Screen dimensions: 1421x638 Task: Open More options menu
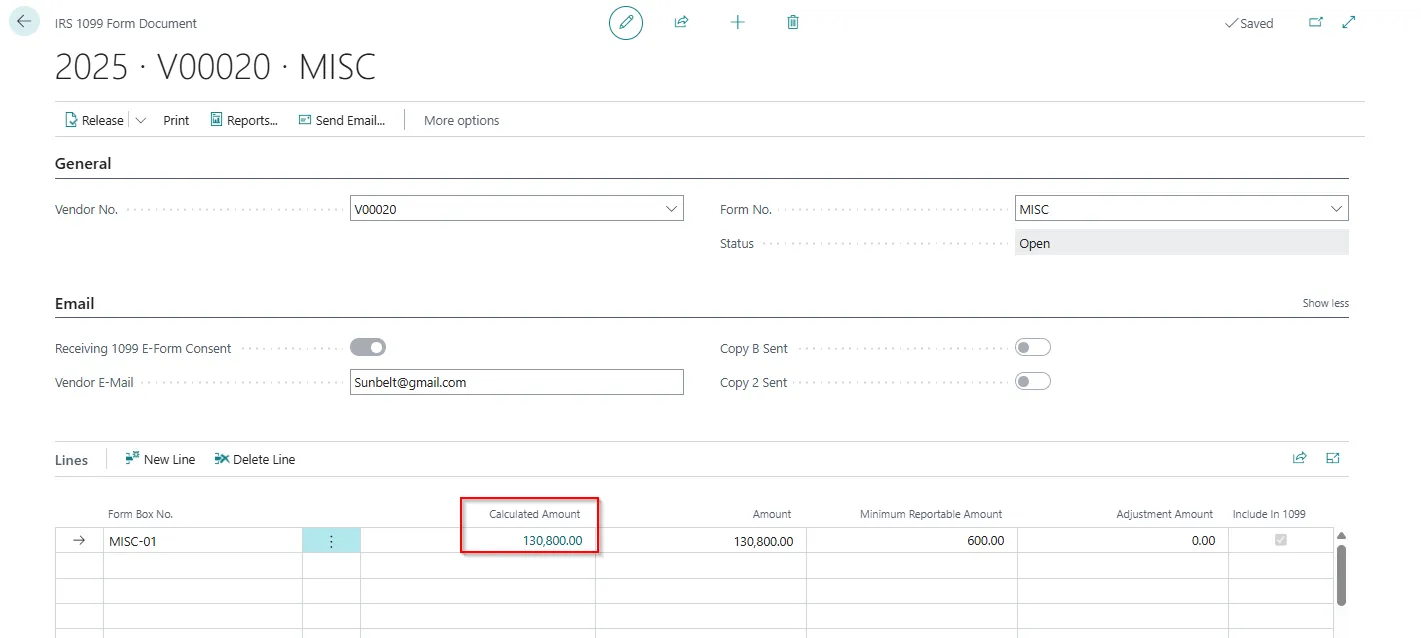[x=461, y=120]
